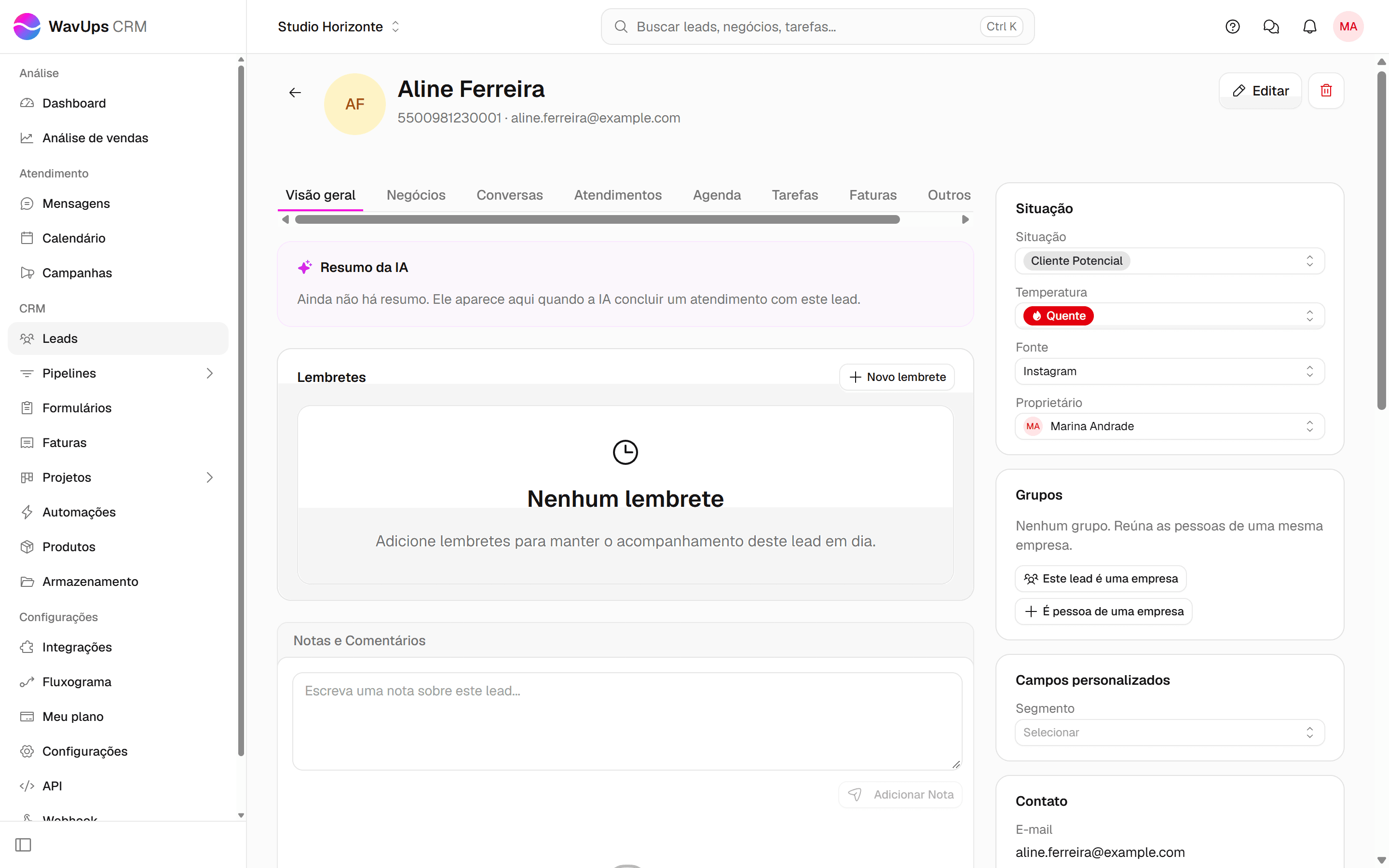Open the notifications bell icon

pyautogui.click(x=1309, y=27)
